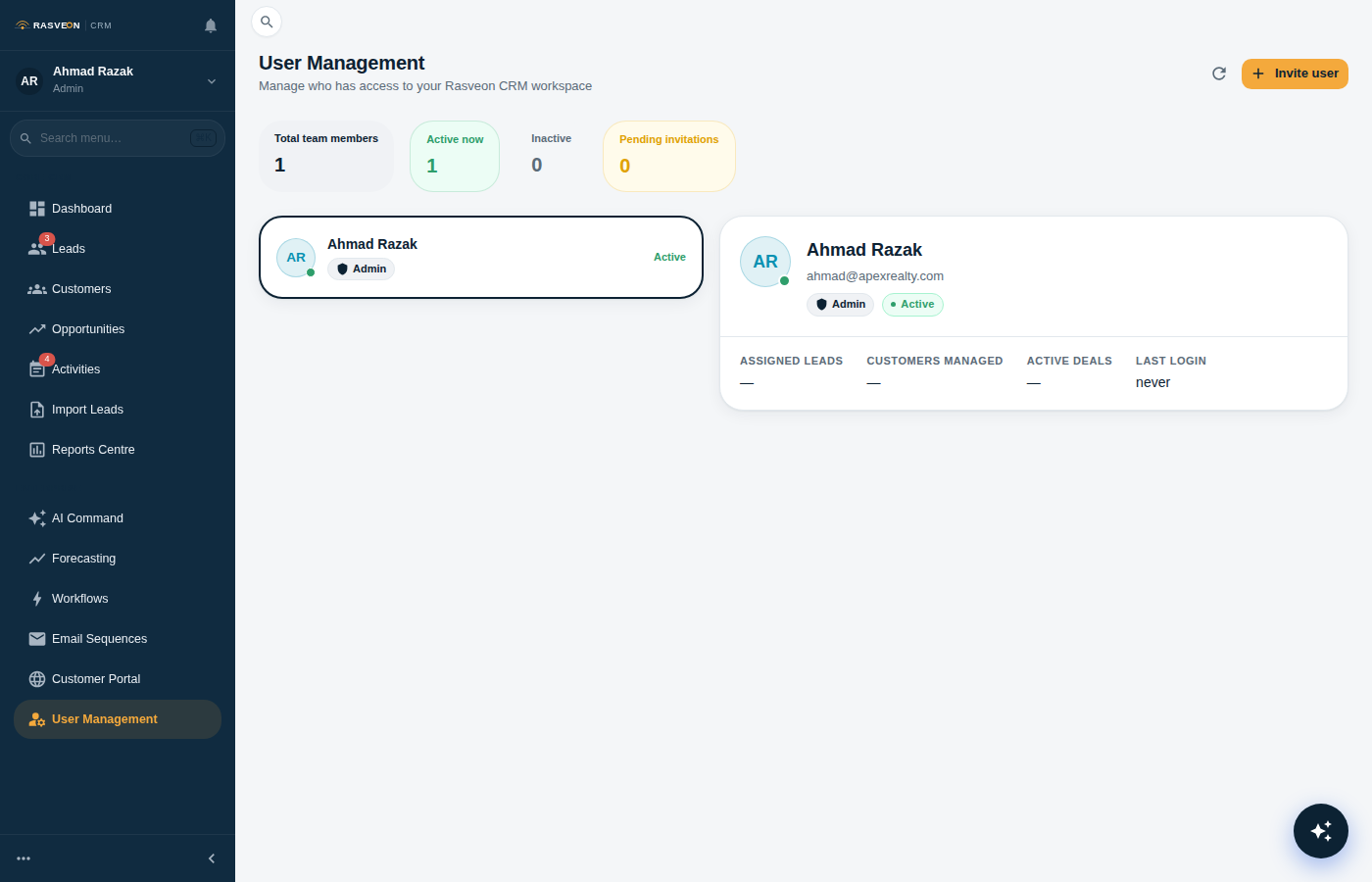Screen dimensions: 1372x882
Task: Click the Invite user button
Action: [1295, 73]
